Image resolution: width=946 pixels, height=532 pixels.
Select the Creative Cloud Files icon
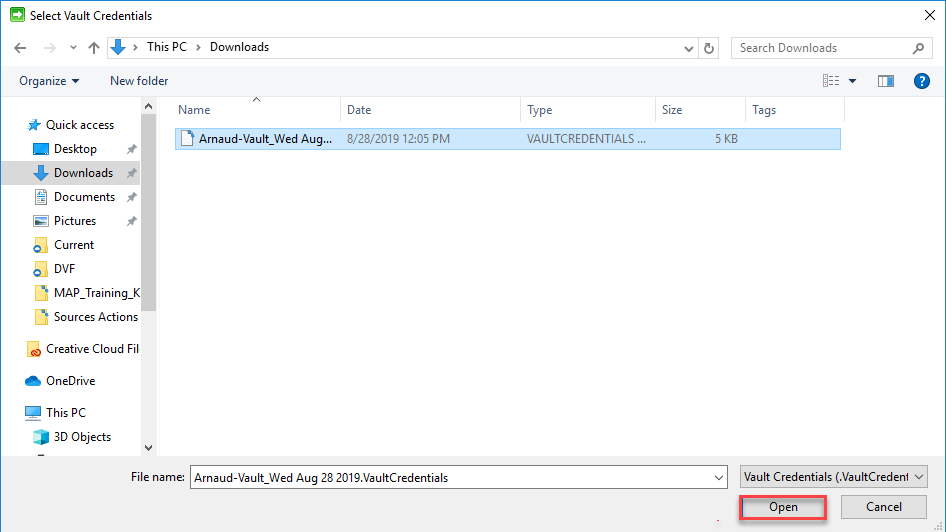[x=34, y=349]
